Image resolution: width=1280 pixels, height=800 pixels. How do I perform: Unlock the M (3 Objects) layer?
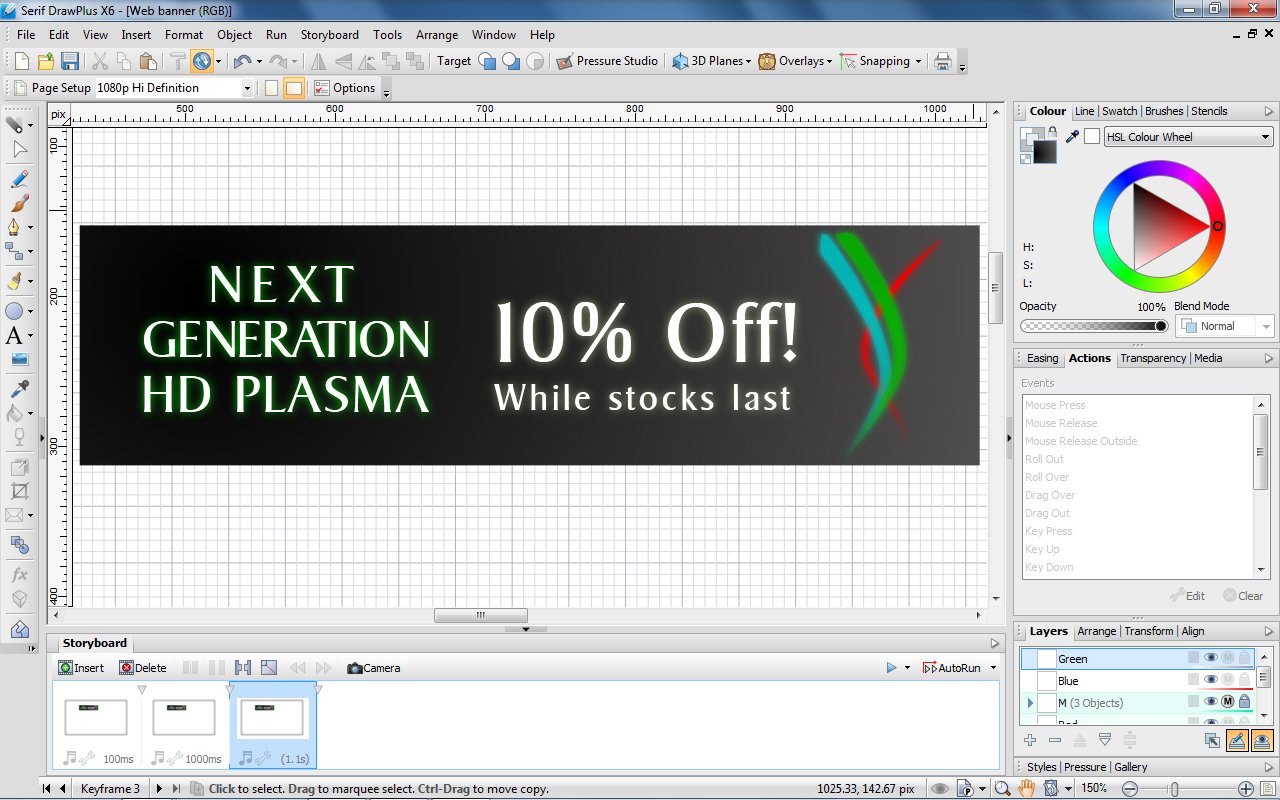[x=1245, y=701]
